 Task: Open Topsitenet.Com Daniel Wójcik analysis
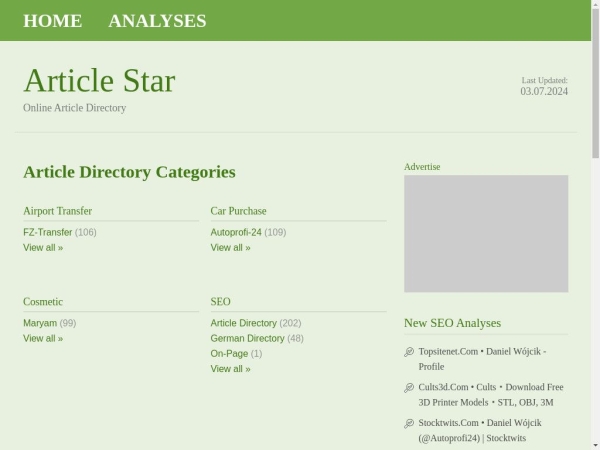(x=482, y=359)
